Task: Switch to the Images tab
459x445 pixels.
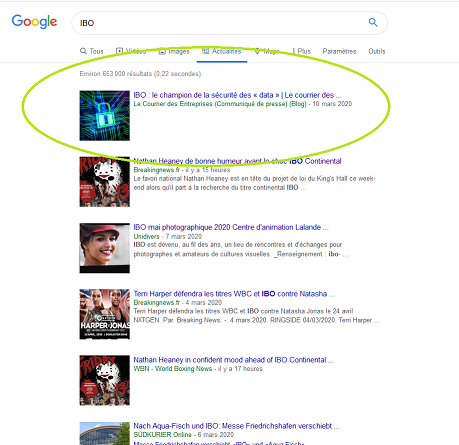Action: [x=174, y=51]
